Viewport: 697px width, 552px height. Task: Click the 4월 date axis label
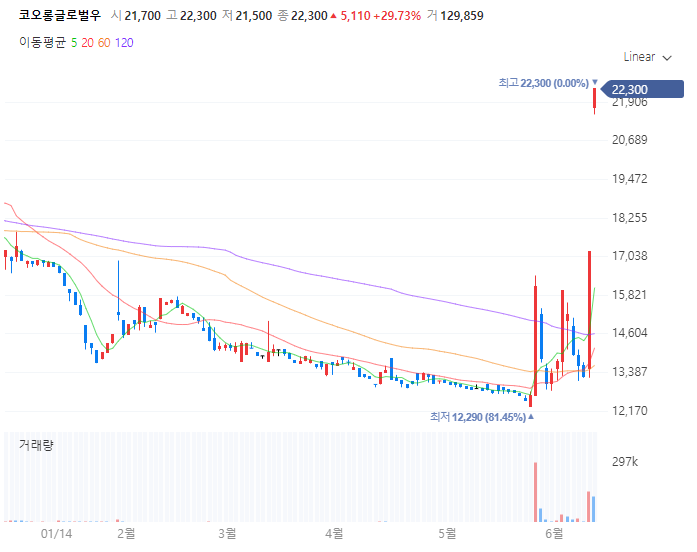[x=334, y=533]
